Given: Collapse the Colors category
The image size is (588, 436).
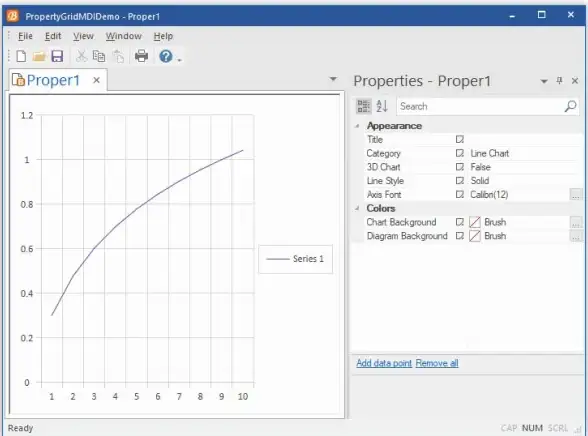Looking at the screenshot, I should [x=357, y=208].
